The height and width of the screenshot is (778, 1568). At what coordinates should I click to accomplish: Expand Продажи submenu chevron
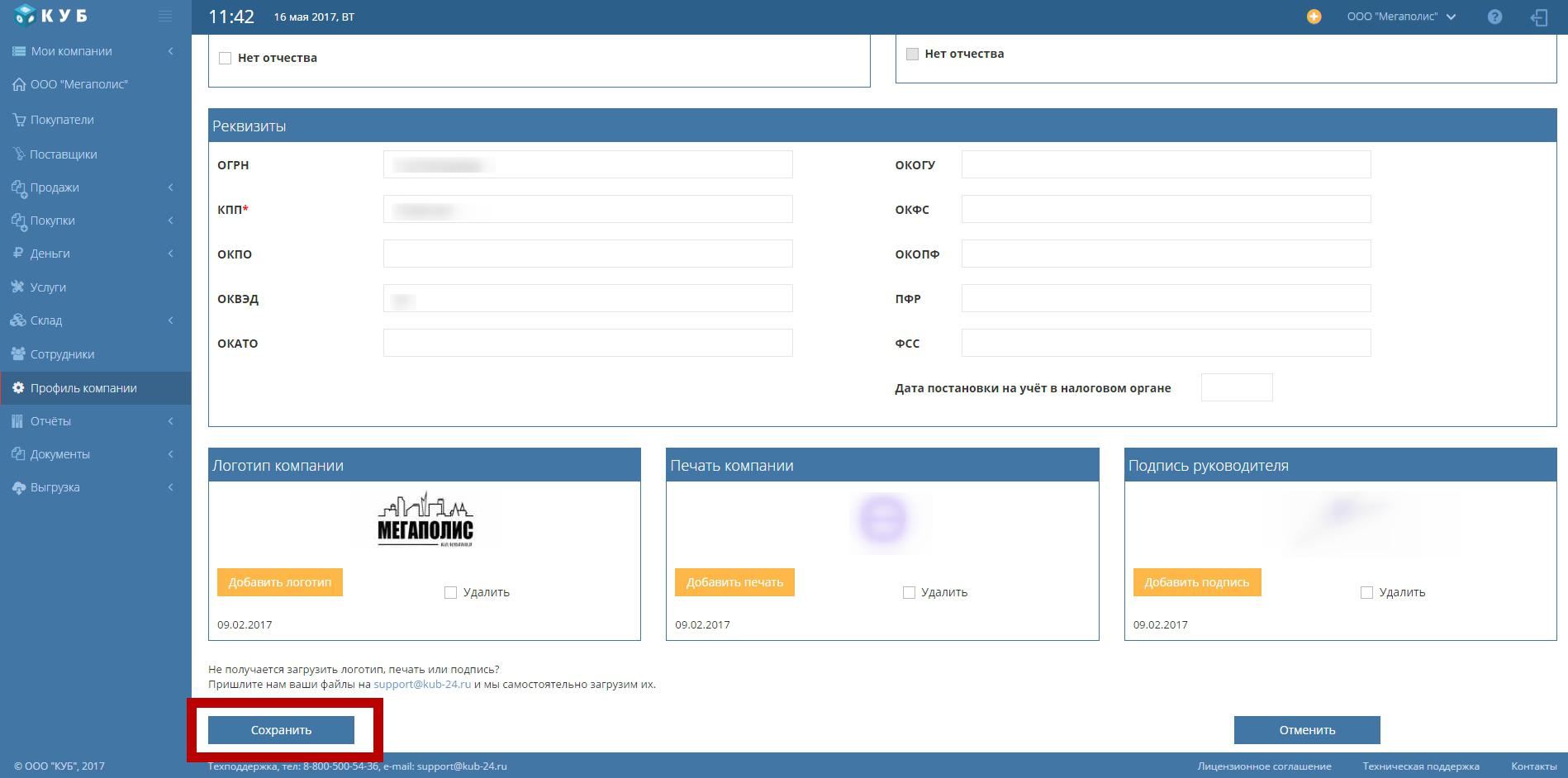171,187
